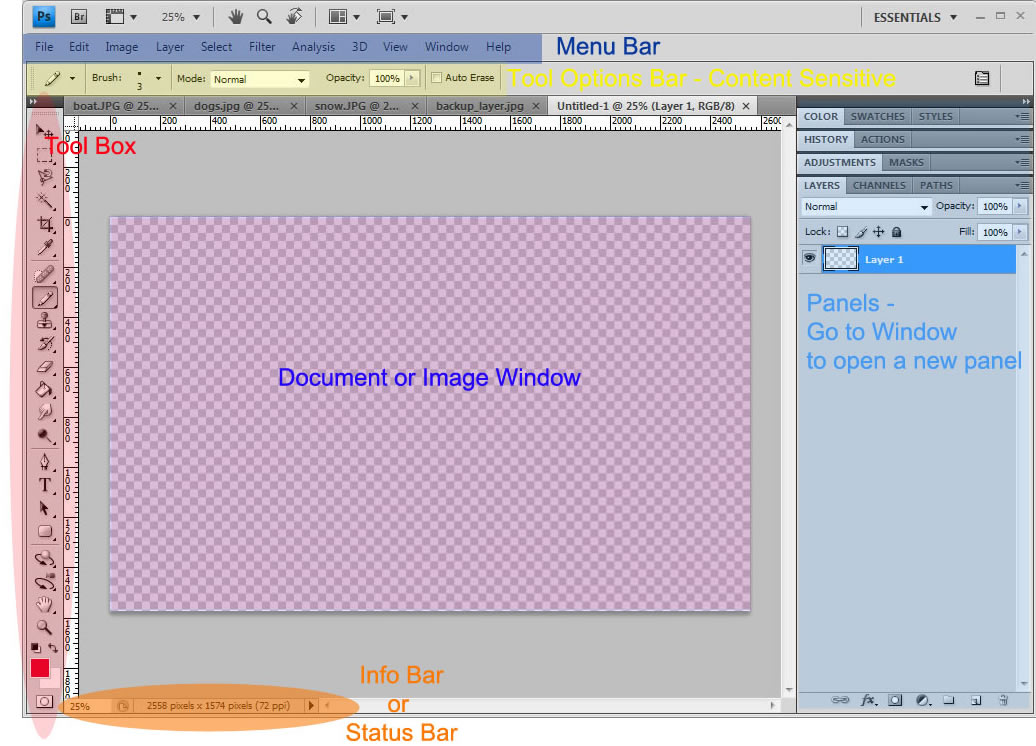Screen dimensions: 1036x746
Task: Toggle Lock all padlock icon
Action: point(897,232)
